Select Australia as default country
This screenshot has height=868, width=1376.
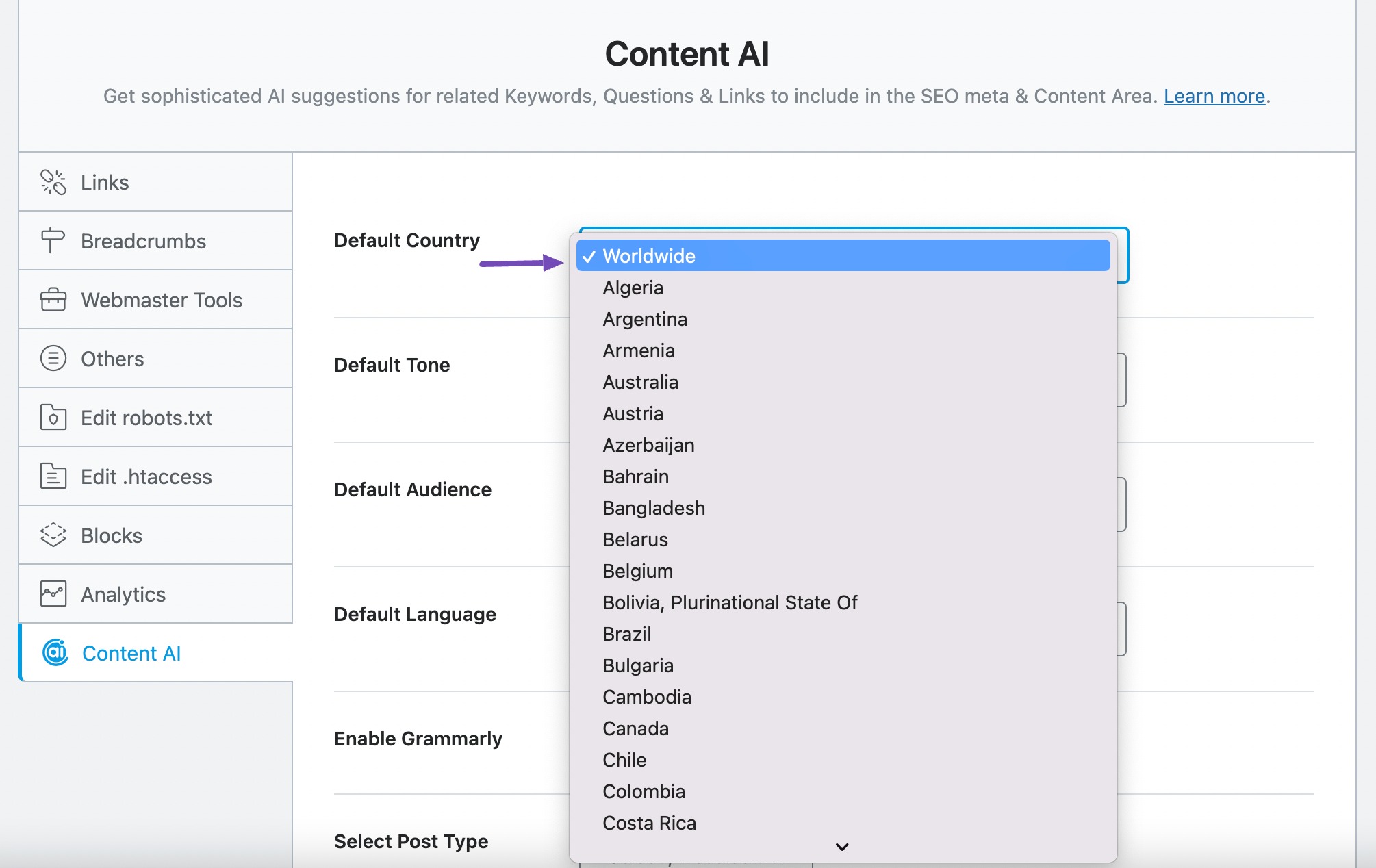click(x=843, y=382)
